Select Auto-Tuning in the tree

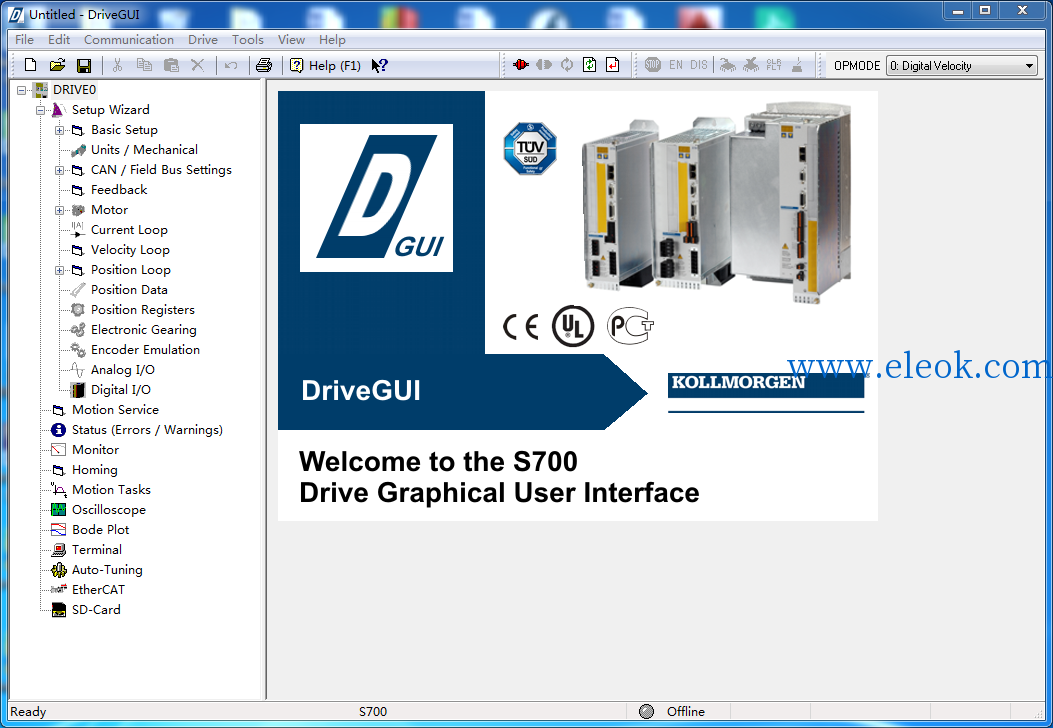pyautogui.click(x=107, y=570)
